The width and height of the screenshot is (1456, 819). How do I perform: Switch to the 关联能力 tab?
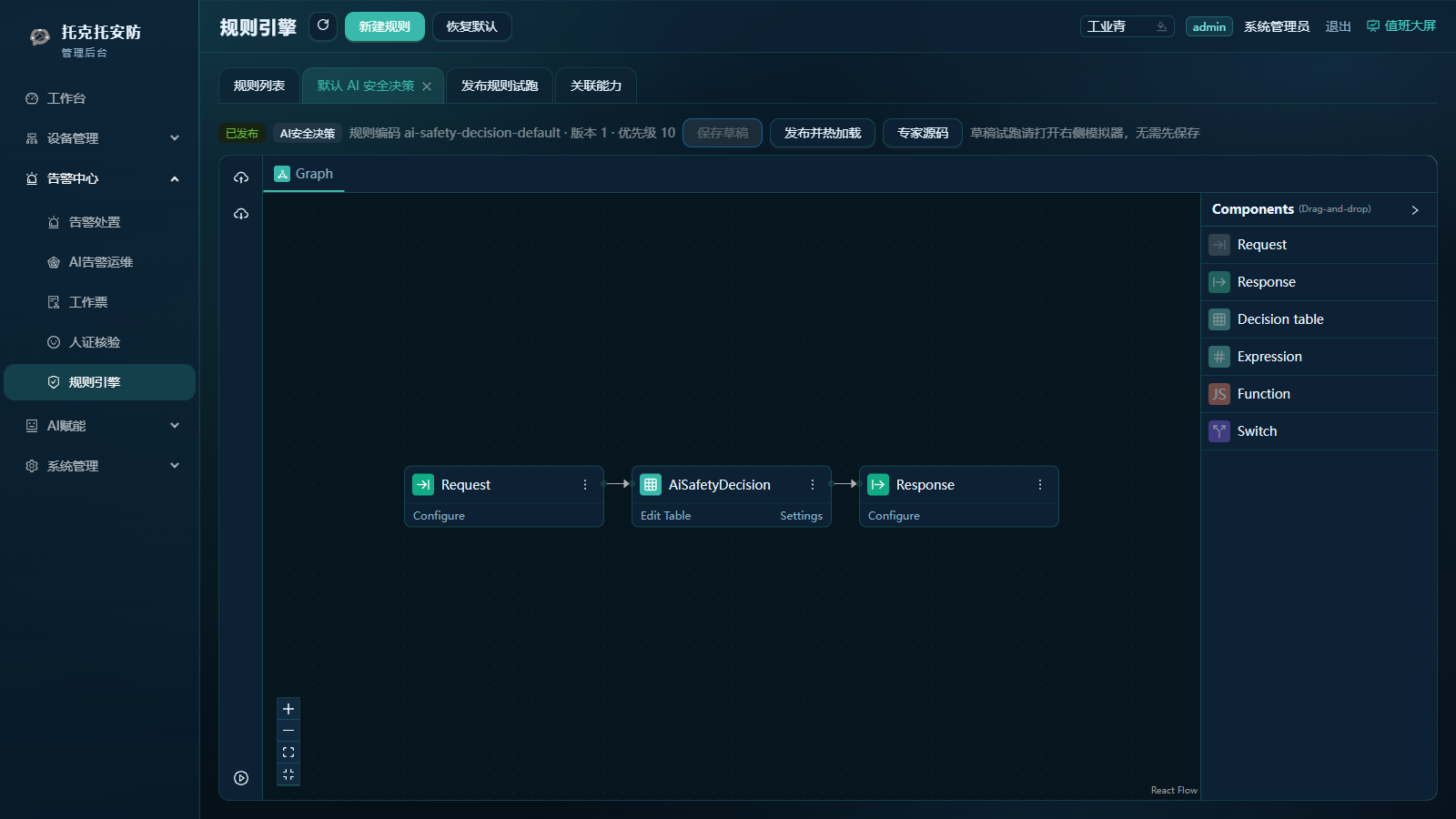pos(596,86)
